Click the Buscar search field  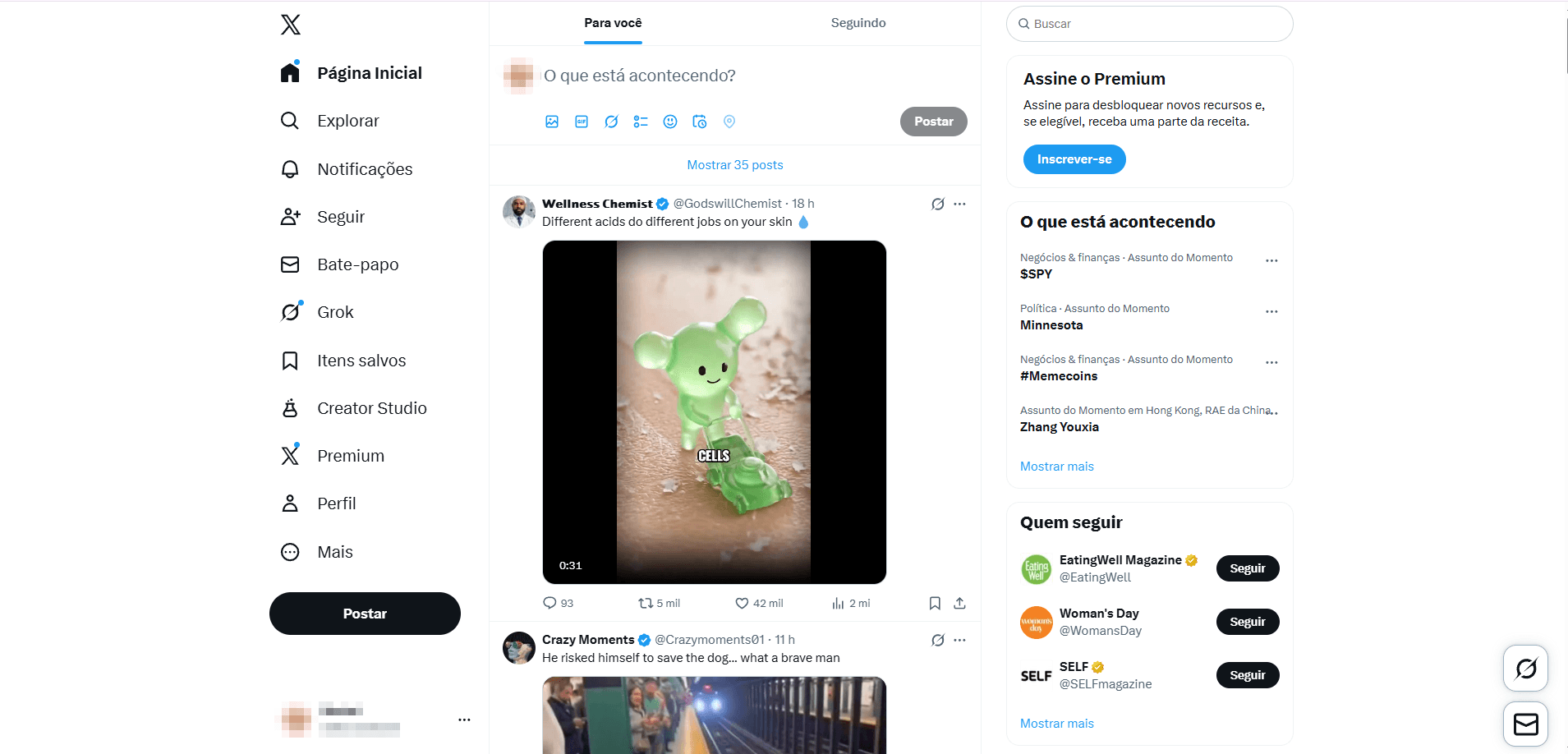click(1150, 24)
